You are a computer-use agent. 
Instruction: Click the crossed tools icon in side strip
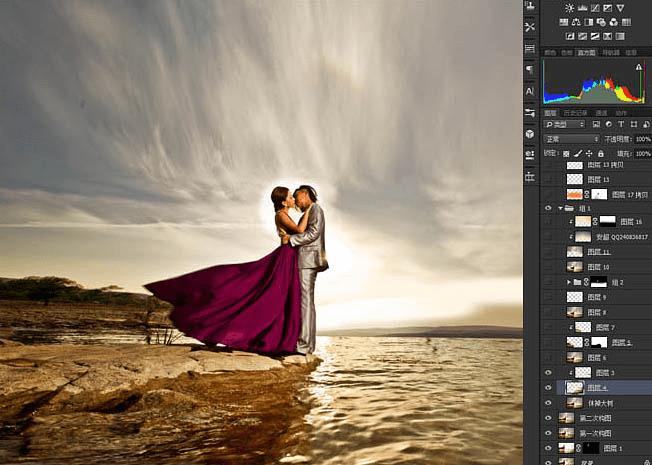[x=529, y=27]
